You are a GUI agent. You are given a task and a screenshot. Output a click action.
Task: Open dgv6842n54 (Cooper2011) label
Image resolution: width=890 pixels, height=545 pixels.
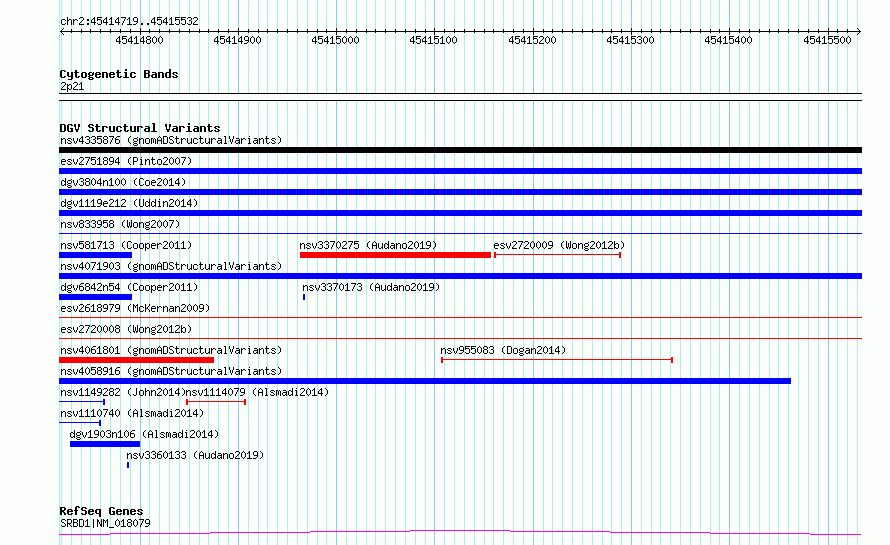tap(129, 287)
